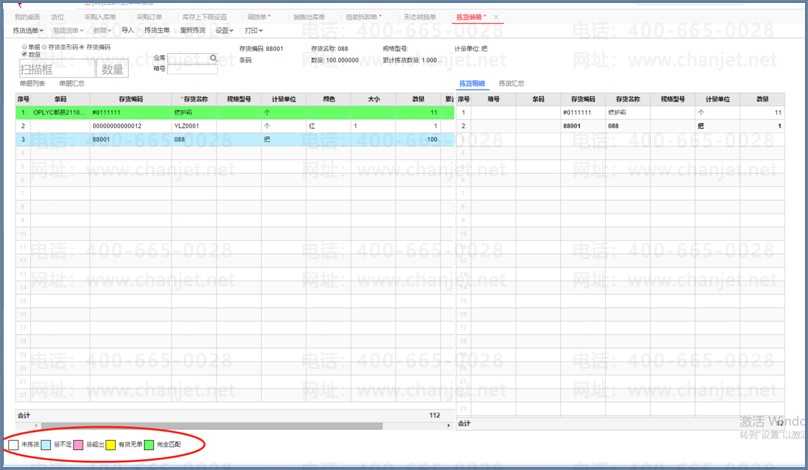The width and height of the screenshot is (808, 470).
Task: Click the 仓库 warehouse input field
Action: pyautogui.click(x=192, y=58)
